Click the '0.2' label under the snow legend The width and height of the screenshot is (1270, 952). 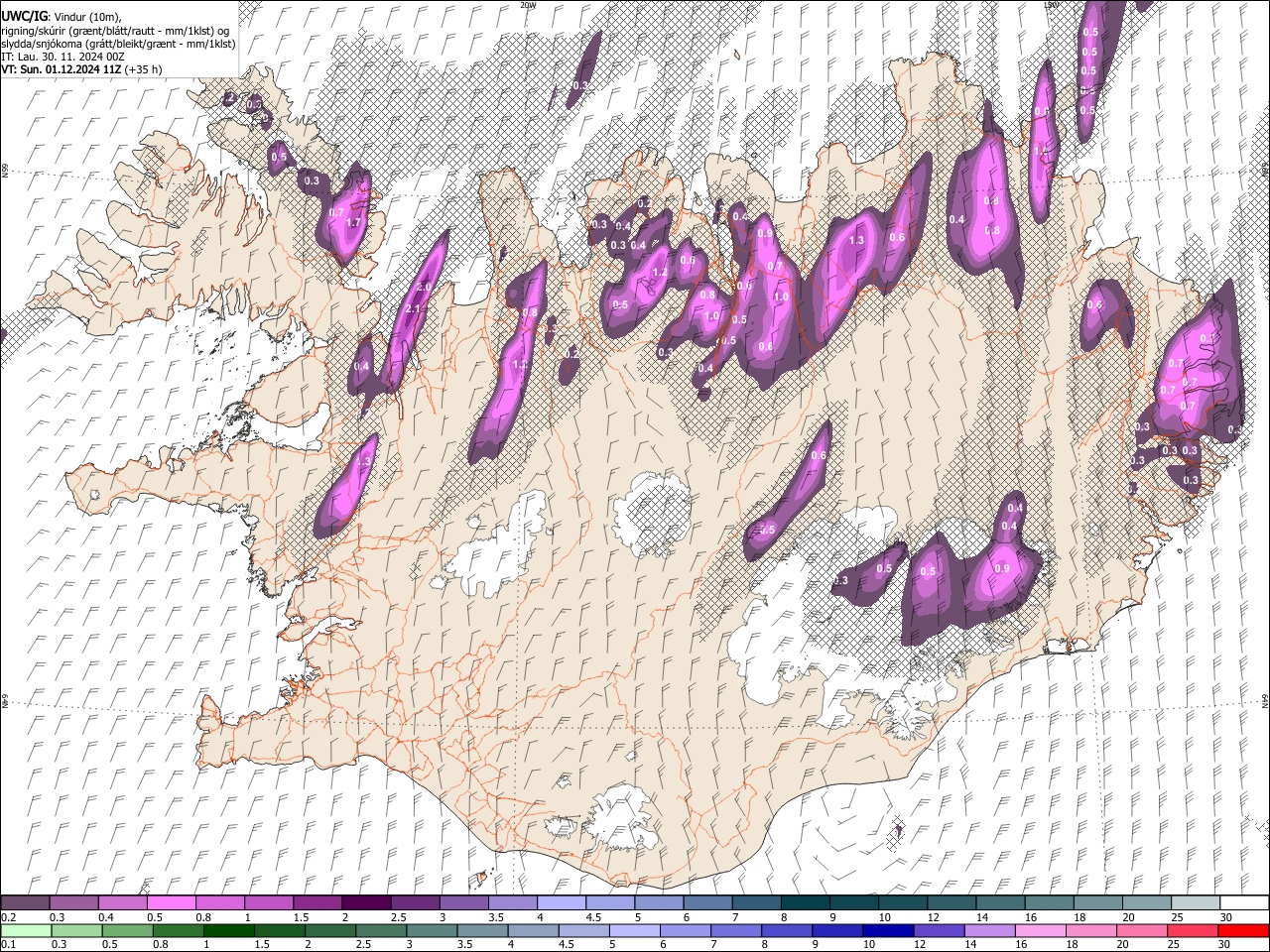[7, 917]
